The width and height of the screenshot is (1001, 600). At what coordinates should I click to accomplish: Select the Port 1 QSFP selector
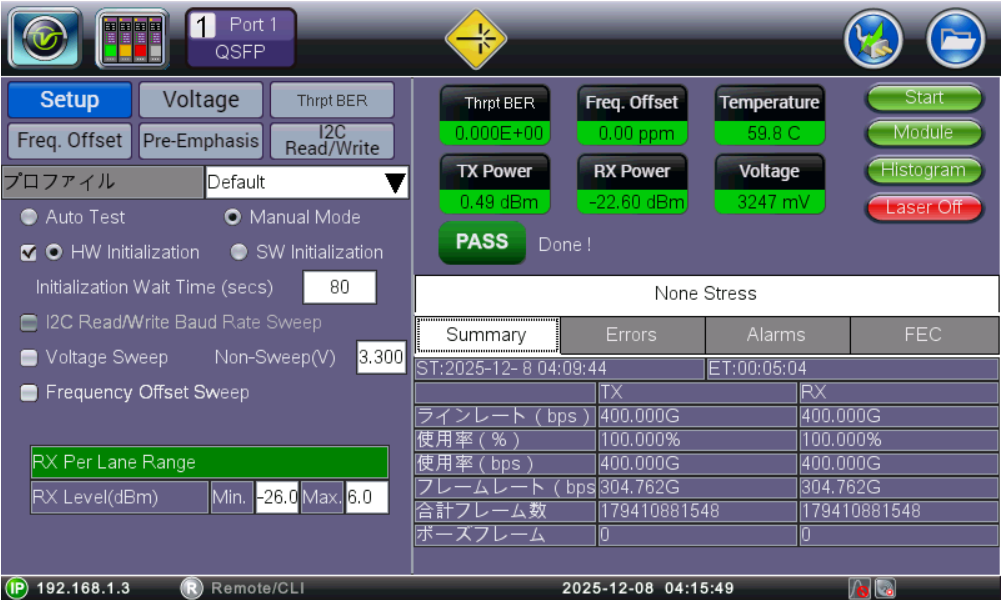coord(240,38)
